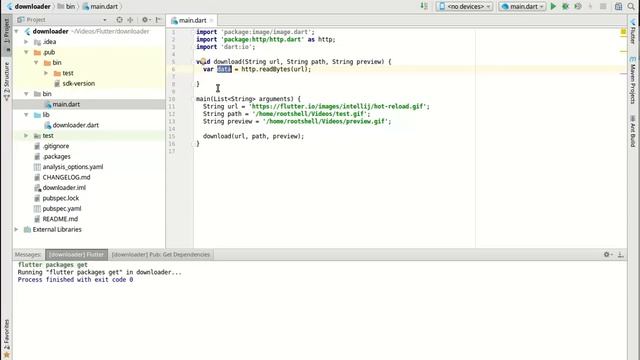640x360 pixels.
Task: Click line number 14 in gutter
Action: click(172, 129)
